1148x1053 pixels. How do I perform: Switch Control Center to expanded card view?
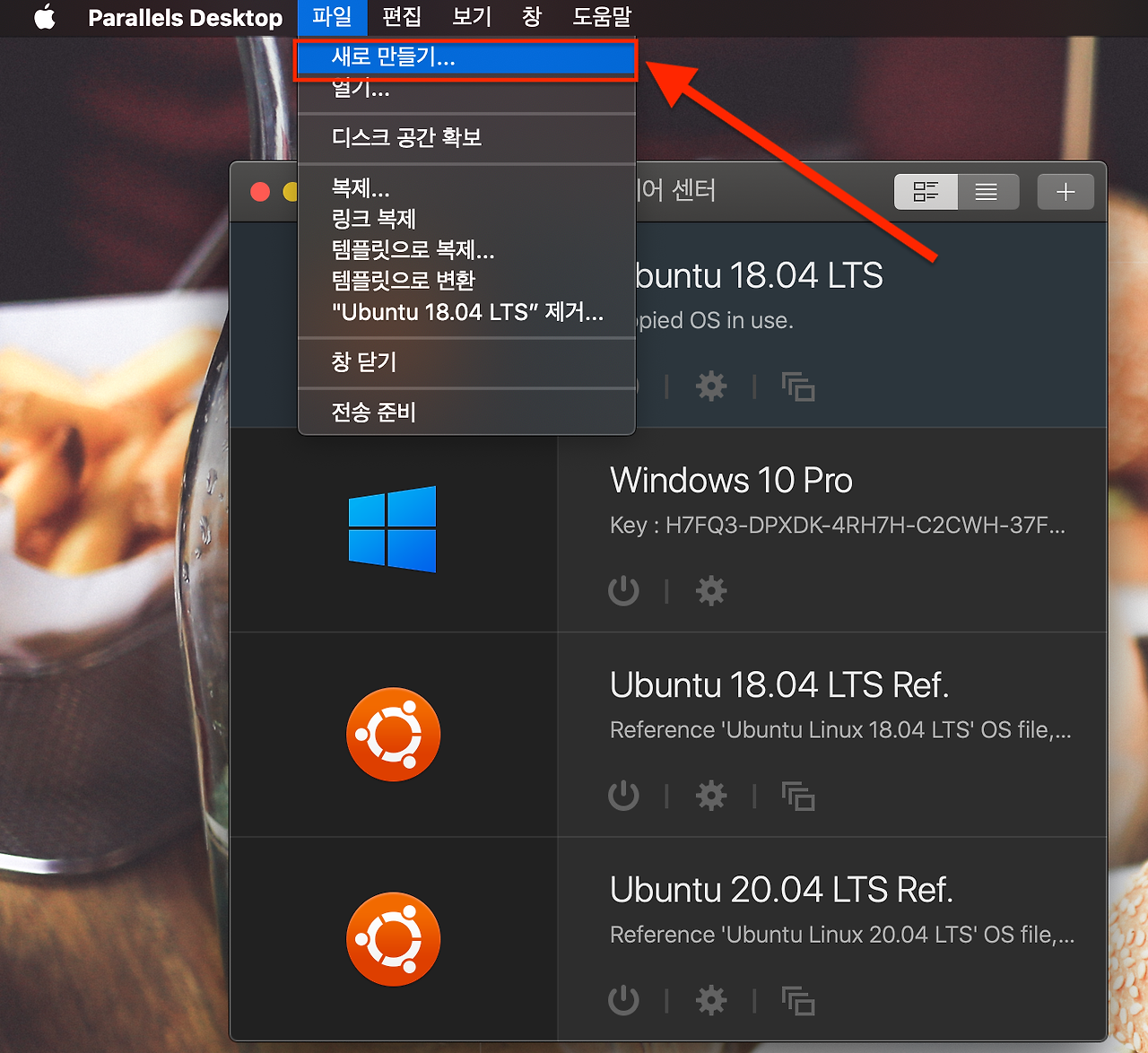926,191
